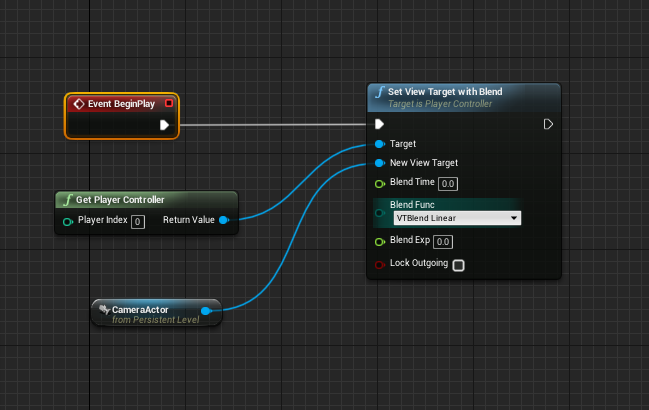The image size is (649, 410).
Task: Click the Lock Outgoing boolean pin
Action: 379,264
